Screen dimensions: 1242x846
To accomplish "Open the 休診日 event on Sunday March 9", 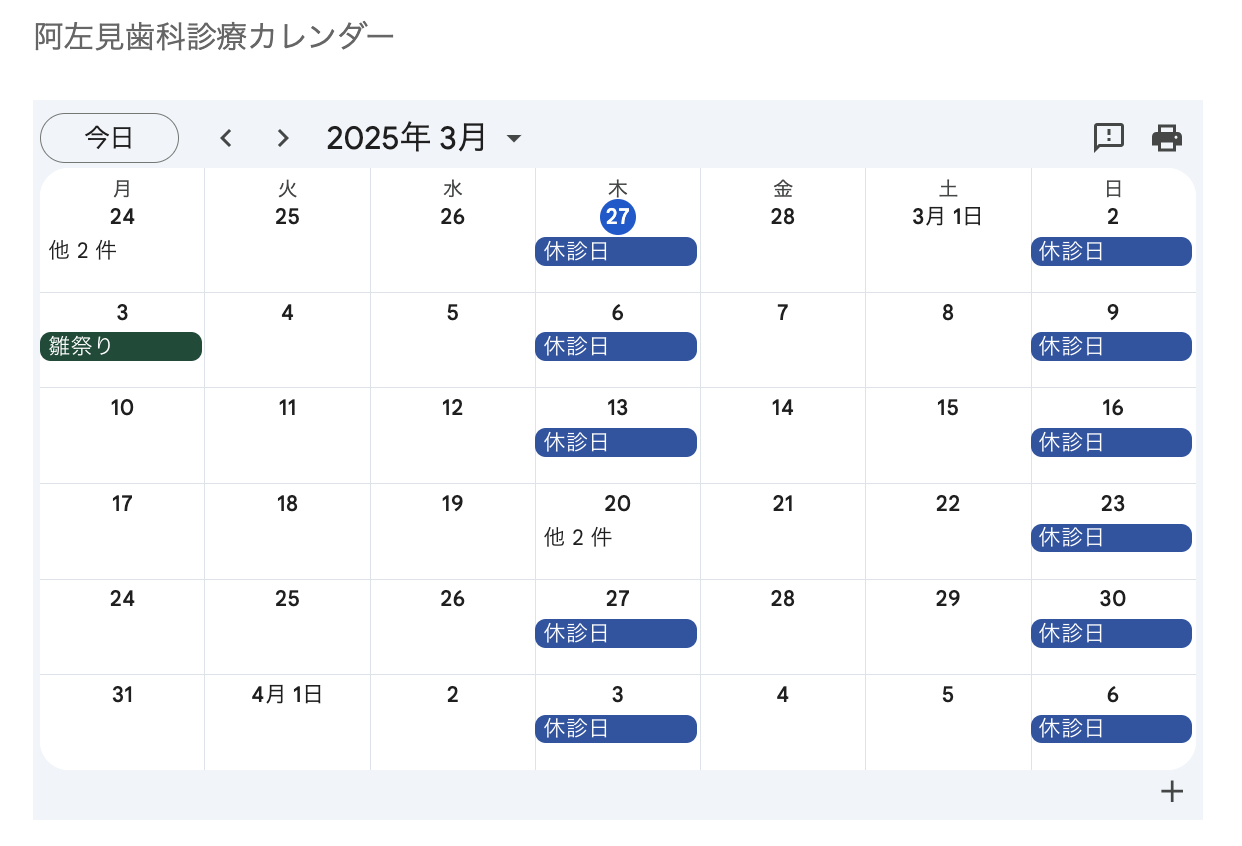I will (x=1111, y=347).
